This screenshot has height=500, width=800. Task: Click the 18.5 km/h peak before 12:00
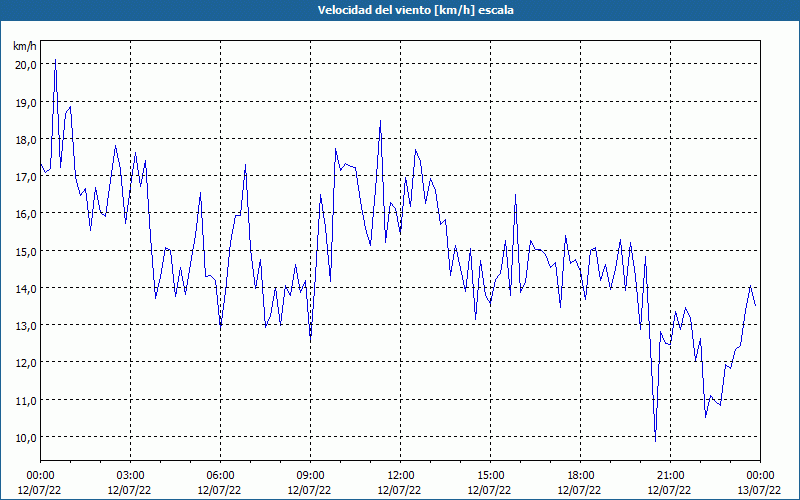pyautogui.click(x=380, y=121)
